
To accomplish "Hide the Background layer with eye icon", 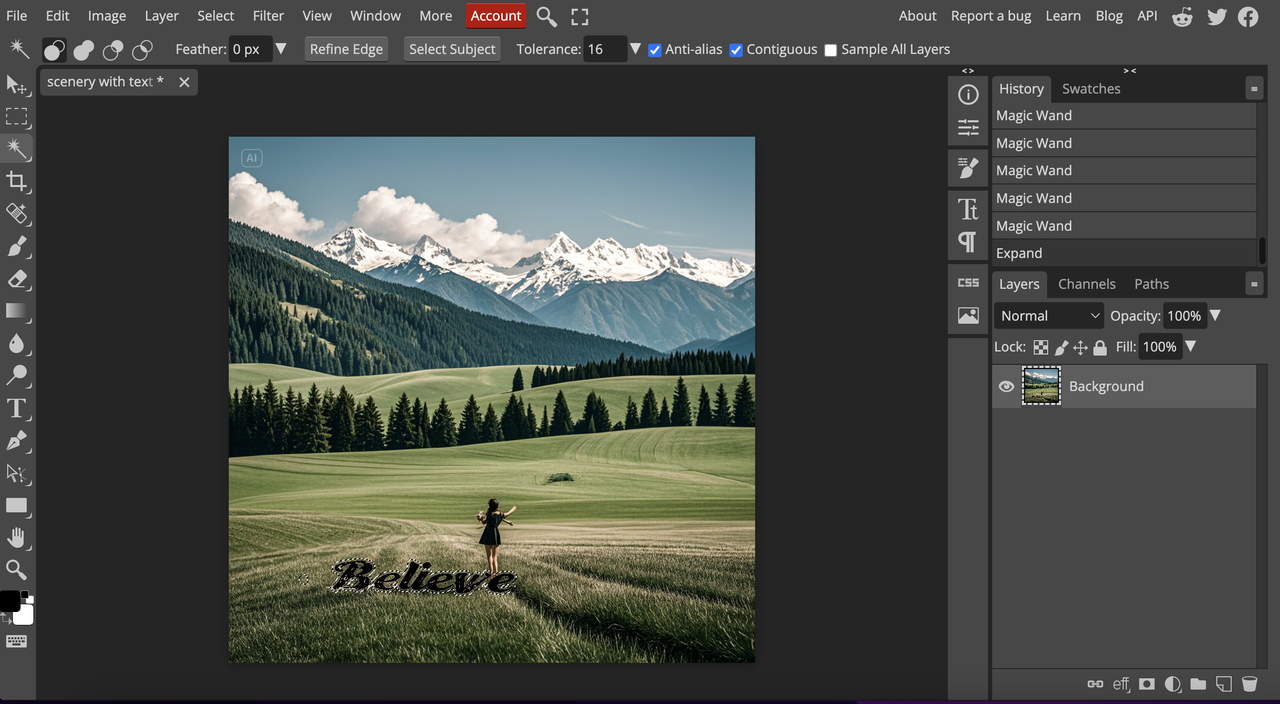I will coord(1007,387).
